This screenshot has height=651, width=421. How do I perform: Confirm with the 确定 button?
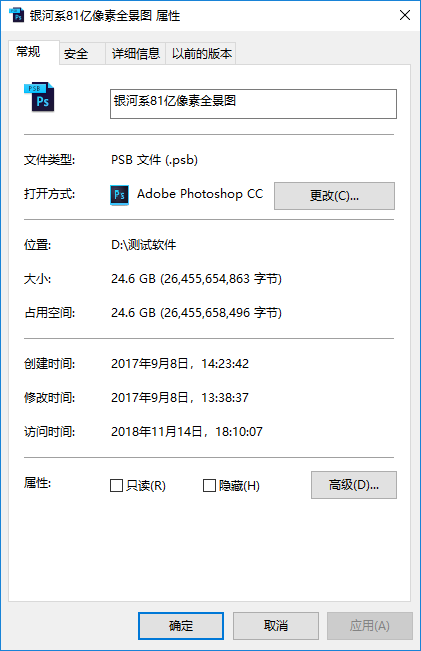click(181, 626)
